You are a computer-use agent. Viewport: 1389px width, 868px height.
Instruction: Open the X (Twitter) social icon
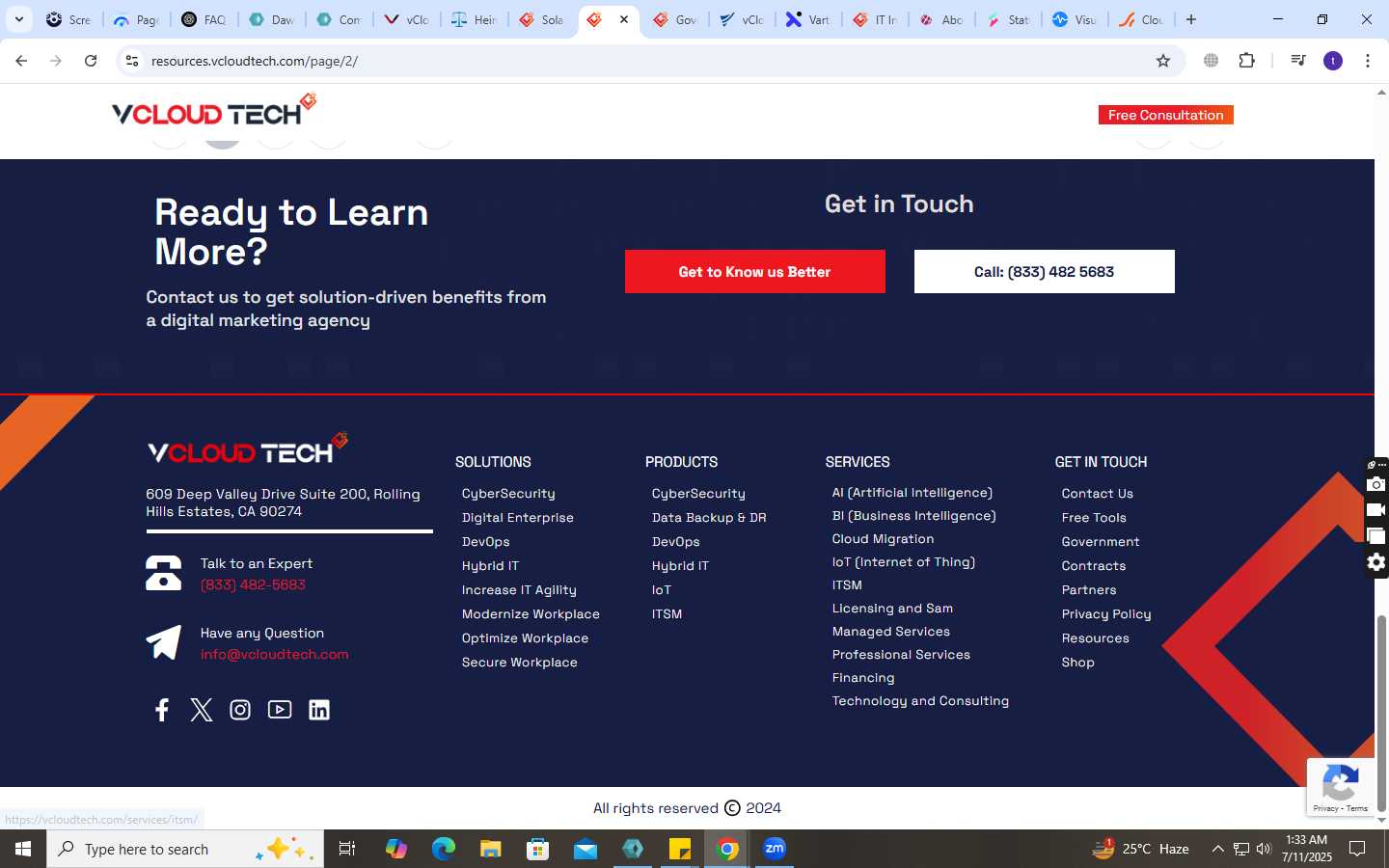tap(202, 710)
